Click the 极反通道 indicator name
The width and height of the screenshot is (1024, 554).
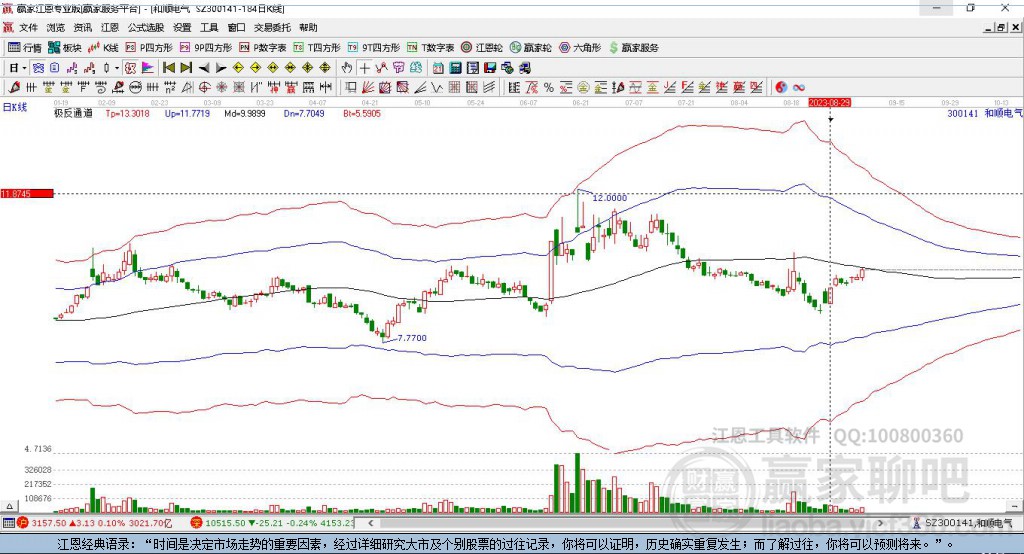[73, 113]
